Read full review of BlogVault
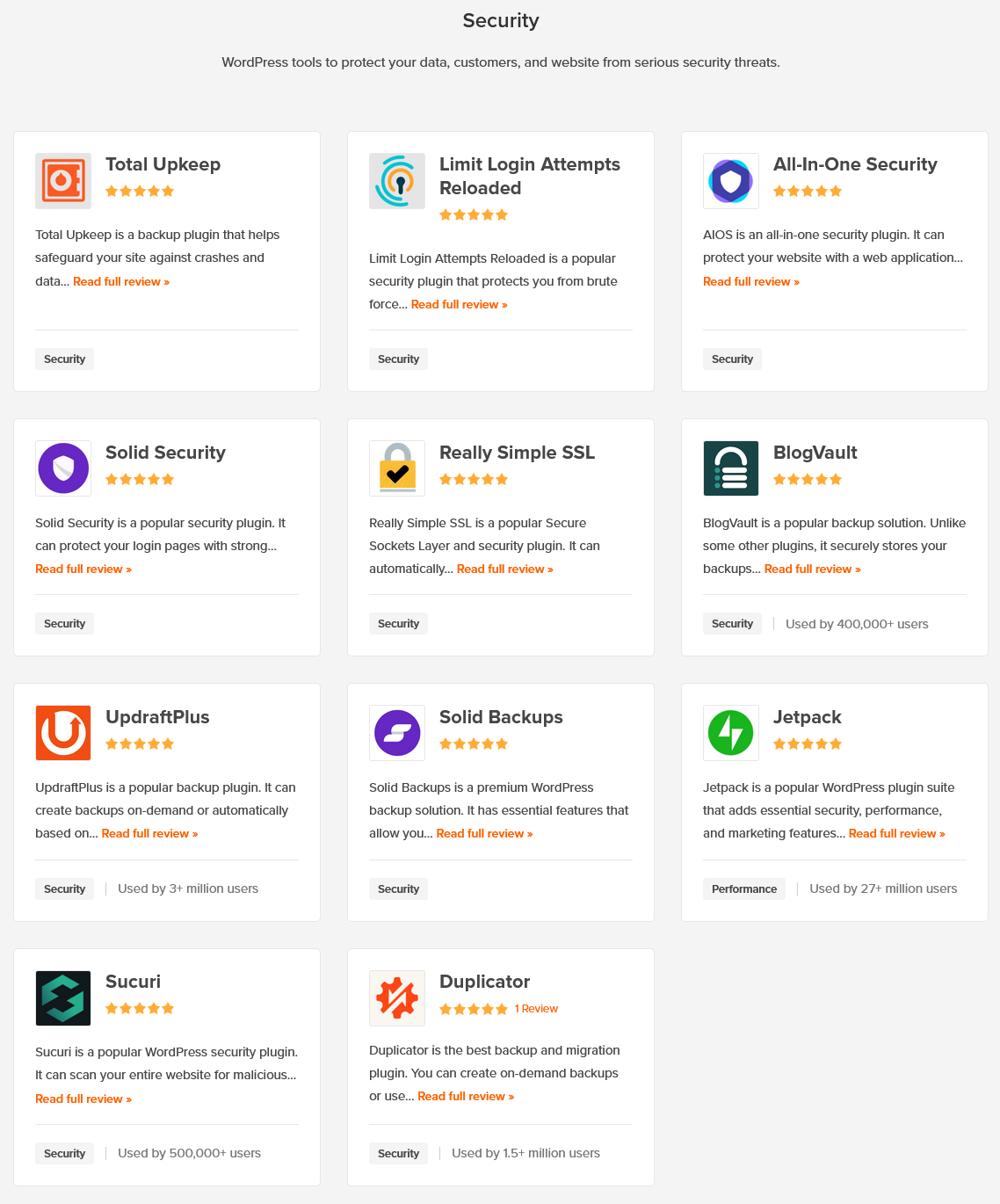The image size is (1000, 1204). (x=813, y=569)
